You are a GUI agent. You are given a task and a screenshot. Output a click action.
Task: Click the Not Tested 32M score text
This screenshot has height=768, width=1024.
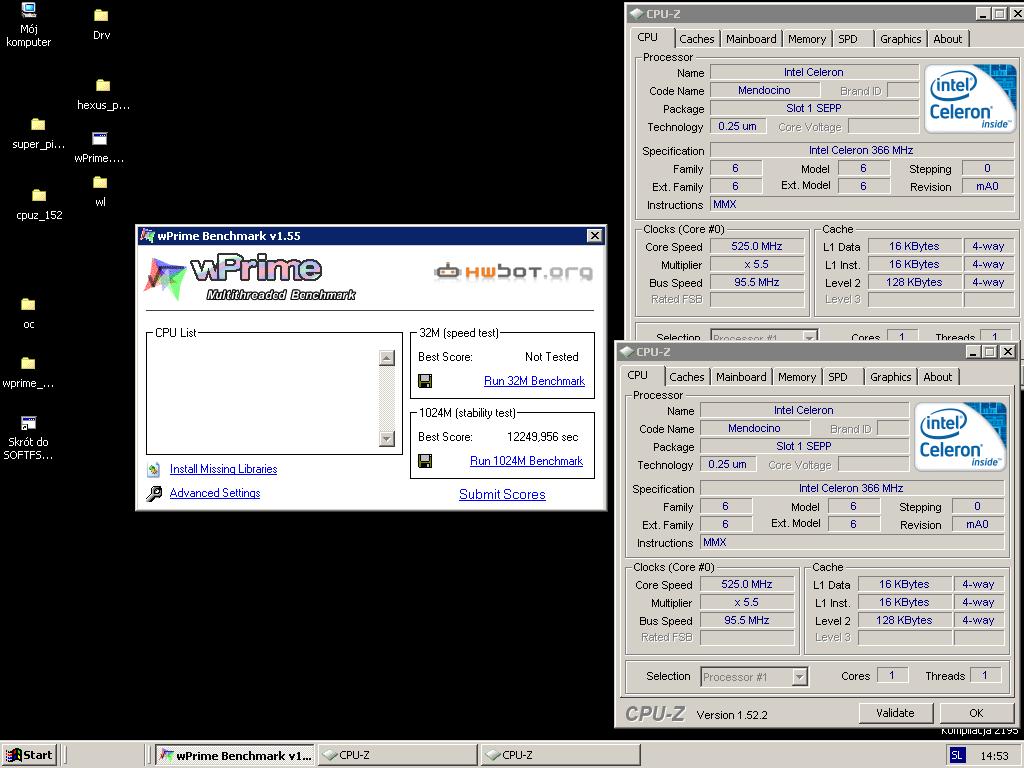552,357
